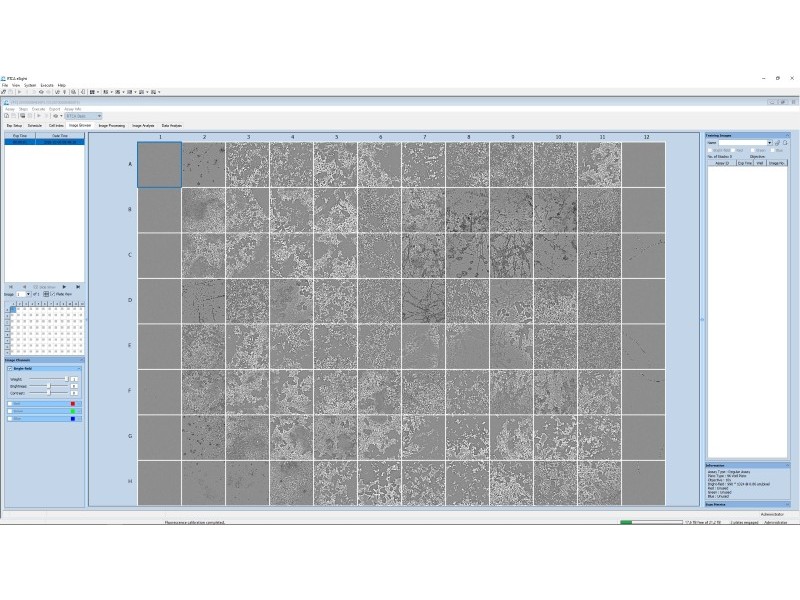This screenshot has width=800, height=600.
Task: Switch to the Image Analysis tab
Action: click(143, 126)
